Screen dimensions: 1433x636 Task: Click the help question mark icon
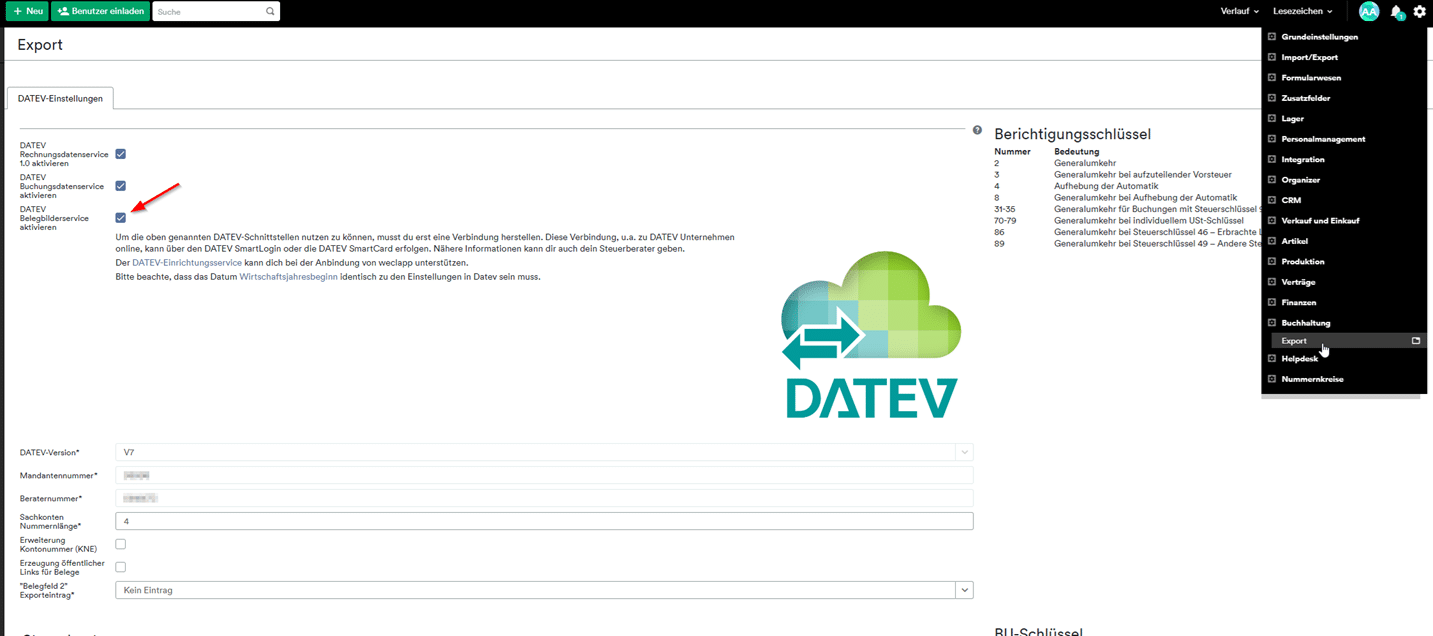(x=977, y=130)
